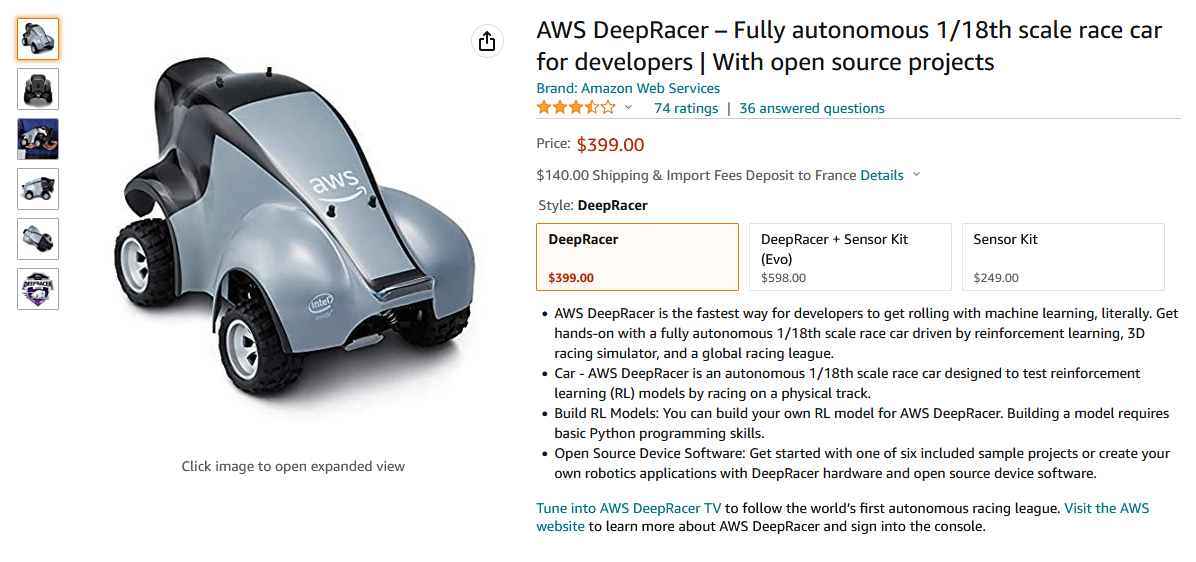Screen dimensions: 1196x562
Task: Follow the Tune into AWS DeepRacer TV link
Action: pos(628,508)
